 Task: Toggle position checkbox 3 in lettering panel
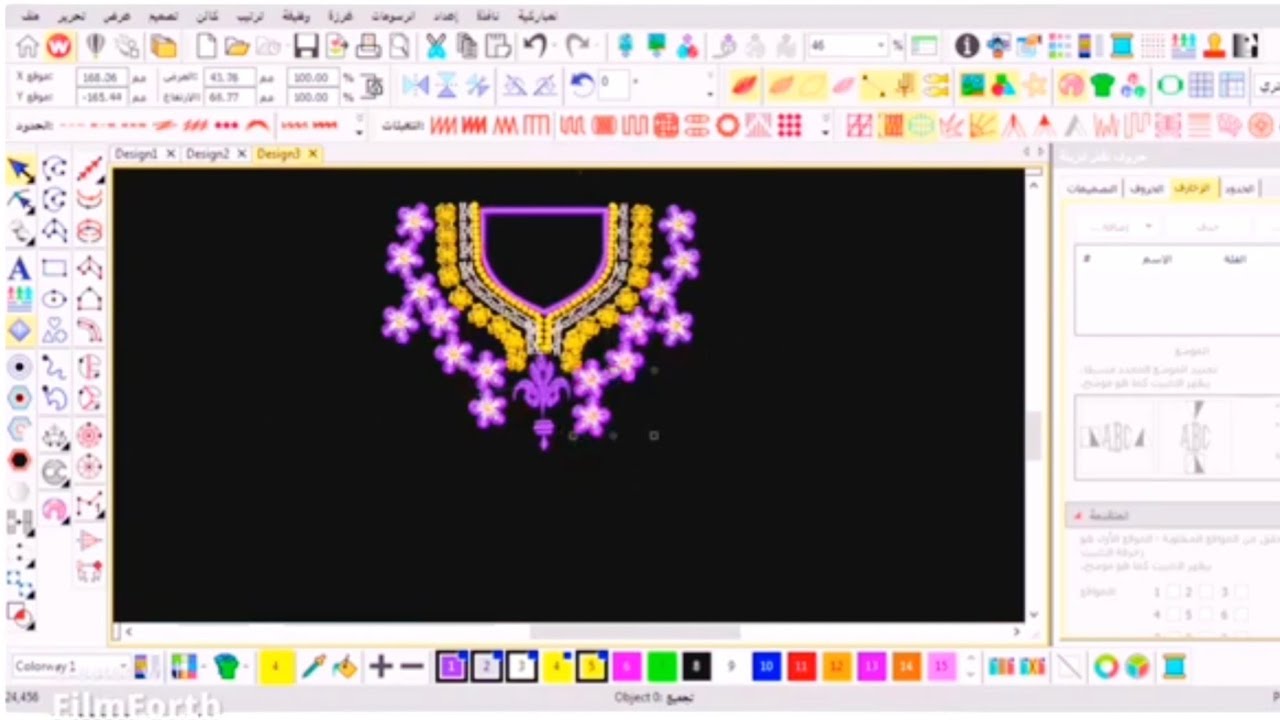pos(1240,592)
